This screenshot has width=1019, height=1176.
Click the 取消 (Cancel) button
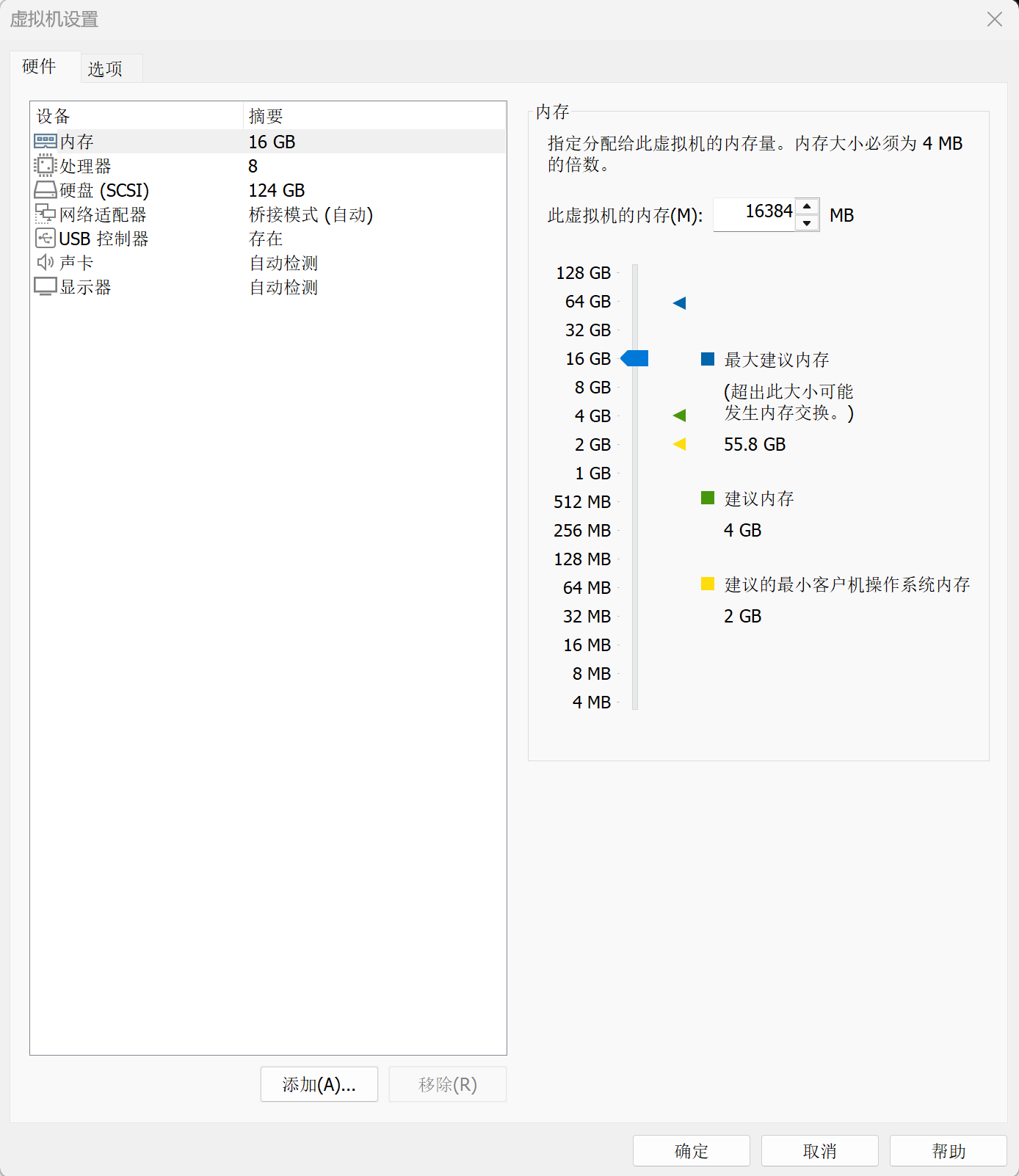[819, 1150]
